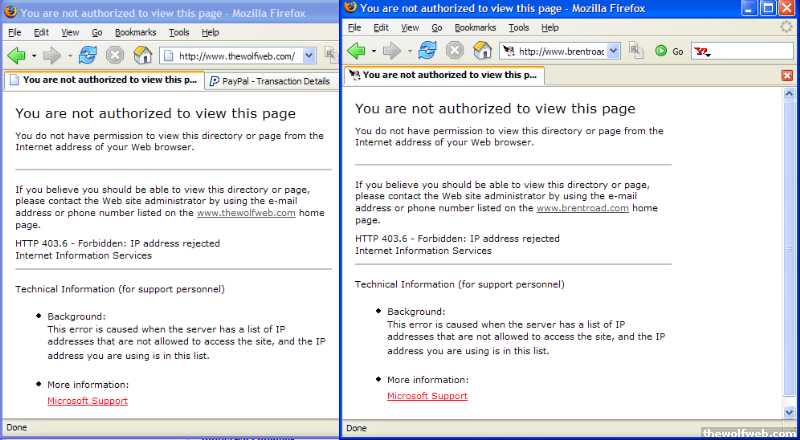This screenshot has height=440, width=800.
Task: Click activity throbber in right window
Action: (x=786, y=27)
